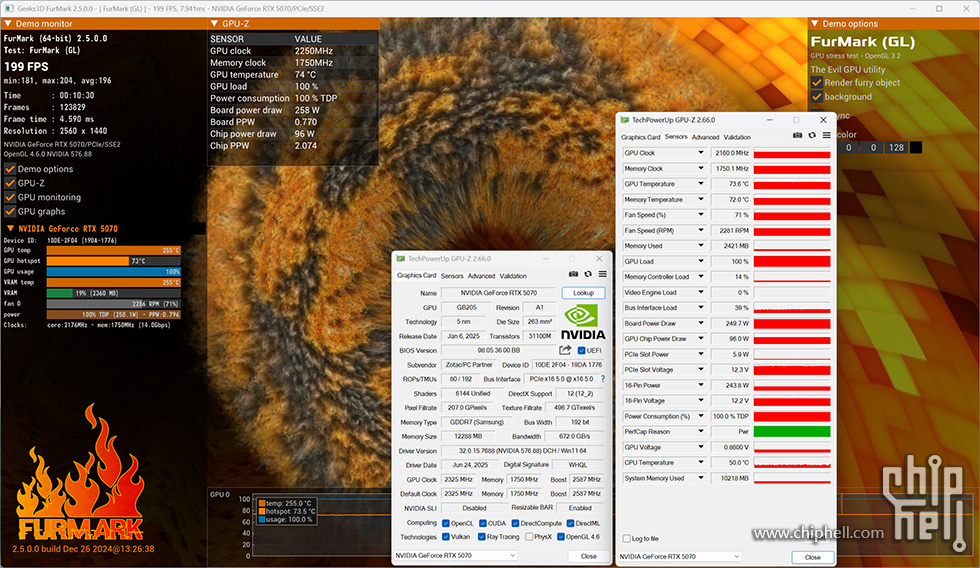Toggle the DirectCompute checkbox
Screen dimensions: 980x568
[x=515, y=524]
